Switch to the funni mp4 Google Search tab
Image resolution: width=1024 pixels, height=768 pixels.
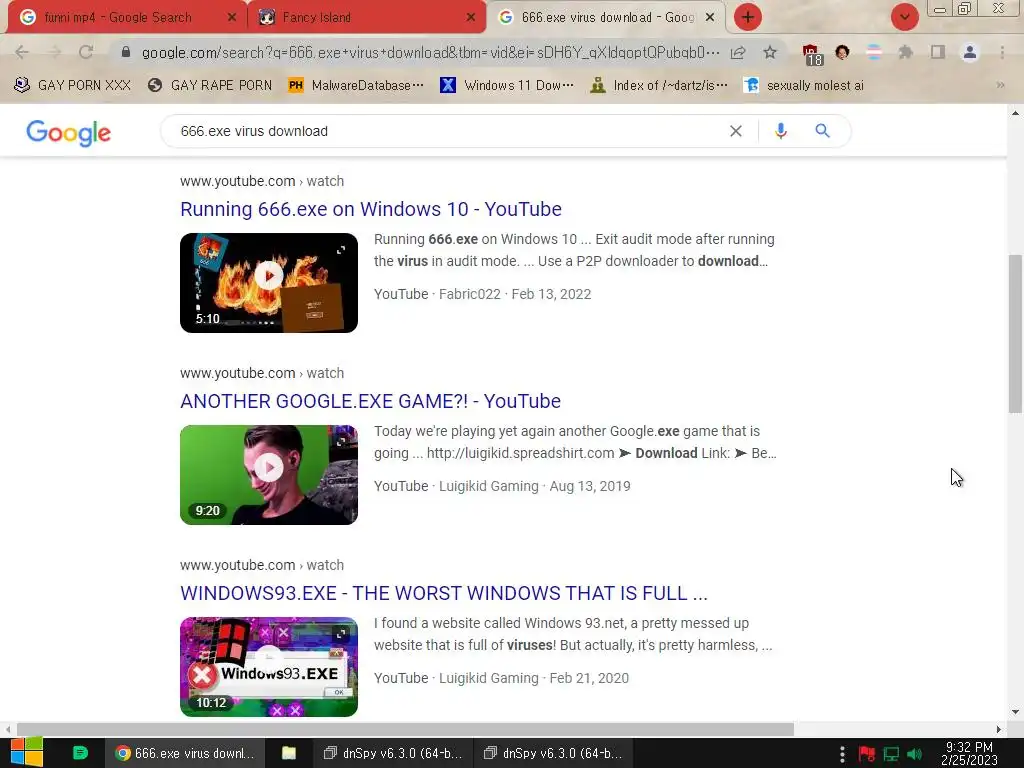click(118, 18)
